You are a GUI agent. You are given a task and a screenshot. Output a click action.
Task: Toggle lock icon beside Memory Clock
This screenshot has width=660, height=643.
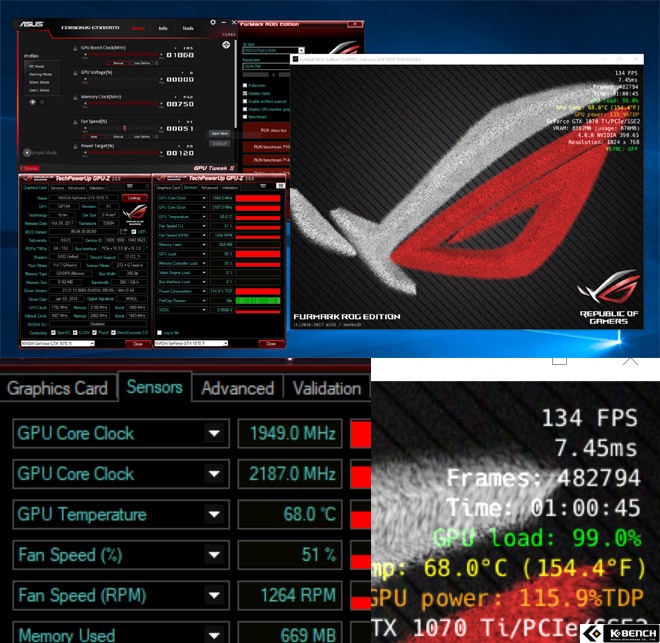point(75,98)
